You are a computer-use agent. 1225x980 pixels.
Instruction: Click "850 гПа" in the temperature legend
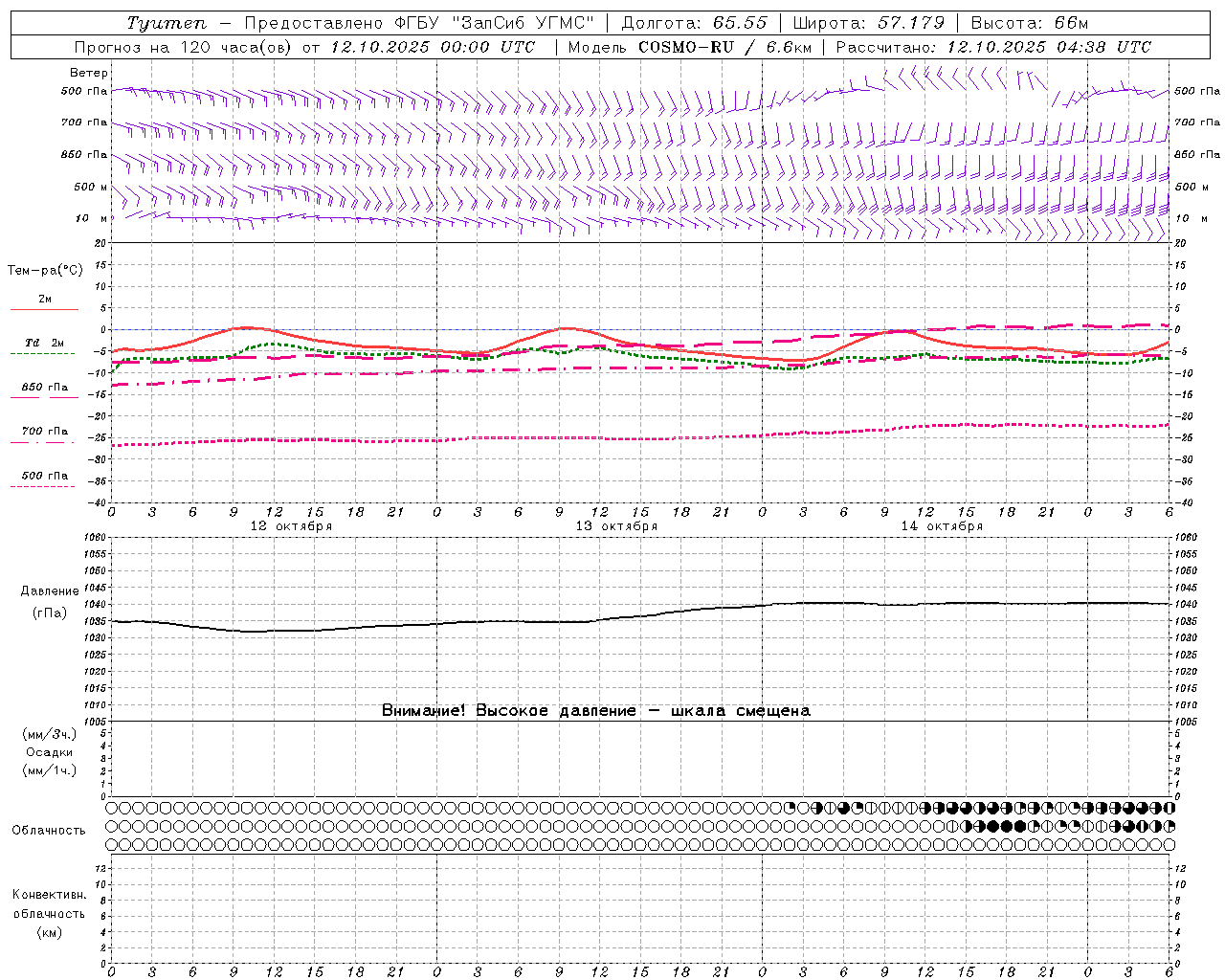click(45, 388)
